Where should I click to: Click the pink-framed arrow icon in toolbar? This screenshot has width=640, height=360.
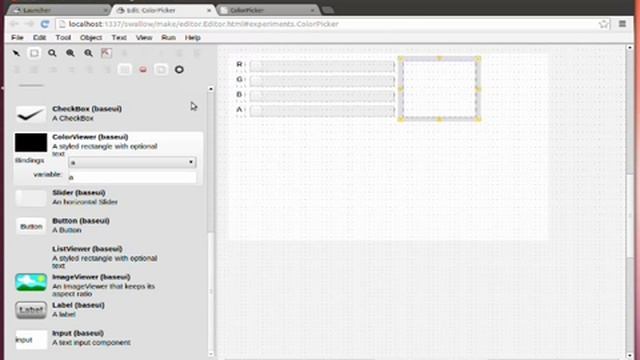tap(106, 53)
